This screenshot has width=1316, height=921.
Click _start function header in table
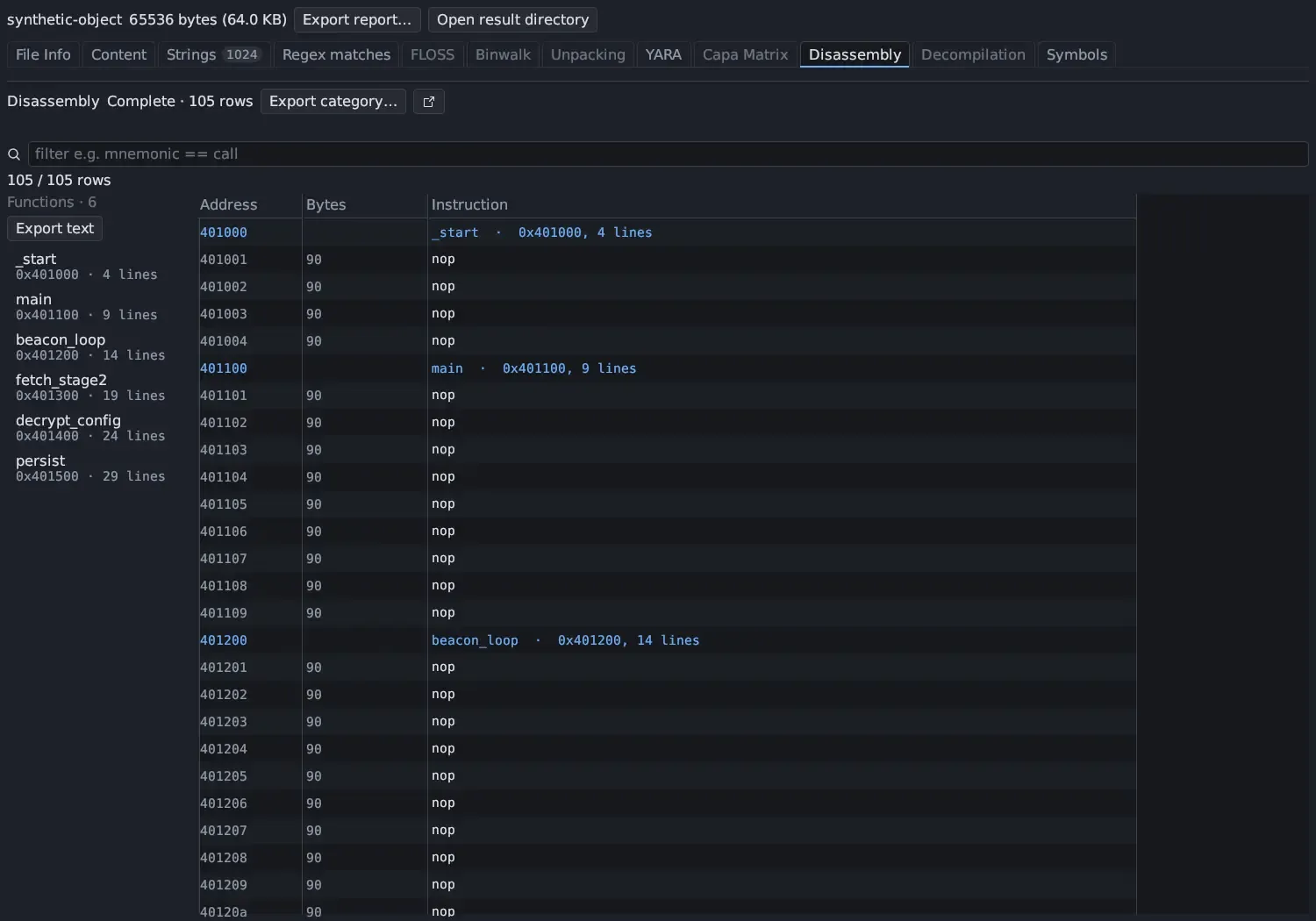(541, 232)
